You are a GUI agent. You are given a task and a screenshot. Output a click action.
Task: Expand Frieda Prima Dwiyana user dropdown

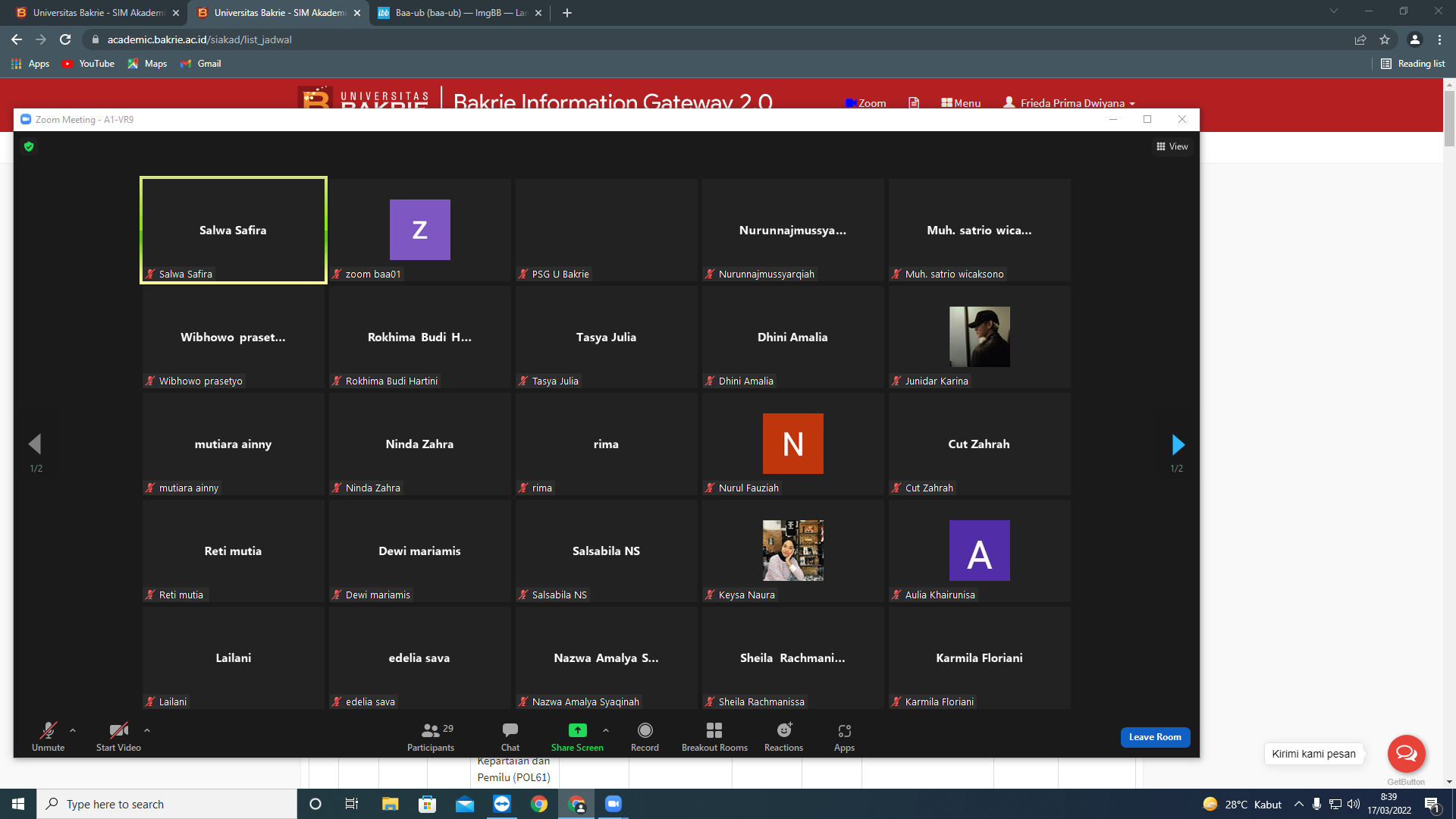point(1069,103)
